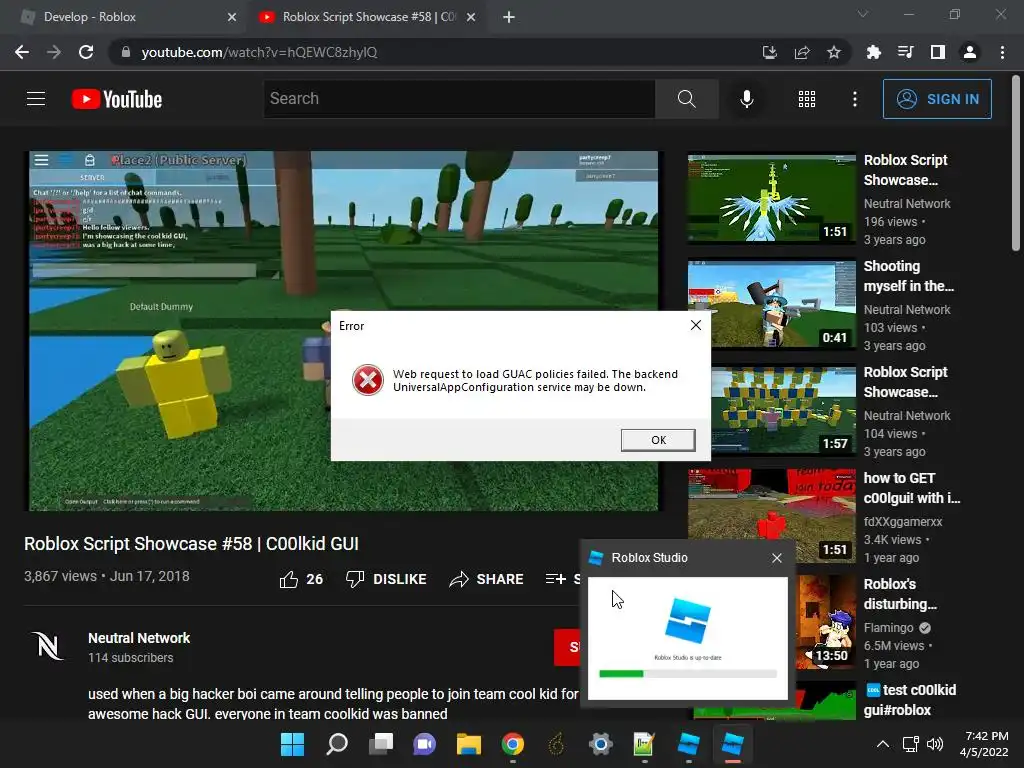Click the browser back arrow
Screen dimensions: 1024x768
(x=22, y=52)
